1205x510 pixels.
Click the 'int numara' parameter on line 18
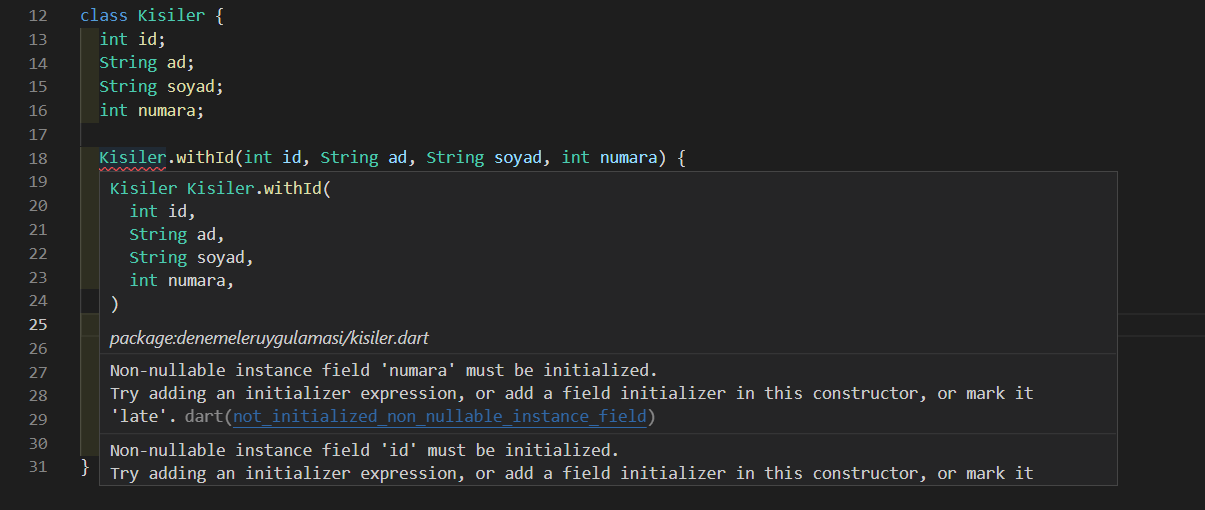coord(609,158)
